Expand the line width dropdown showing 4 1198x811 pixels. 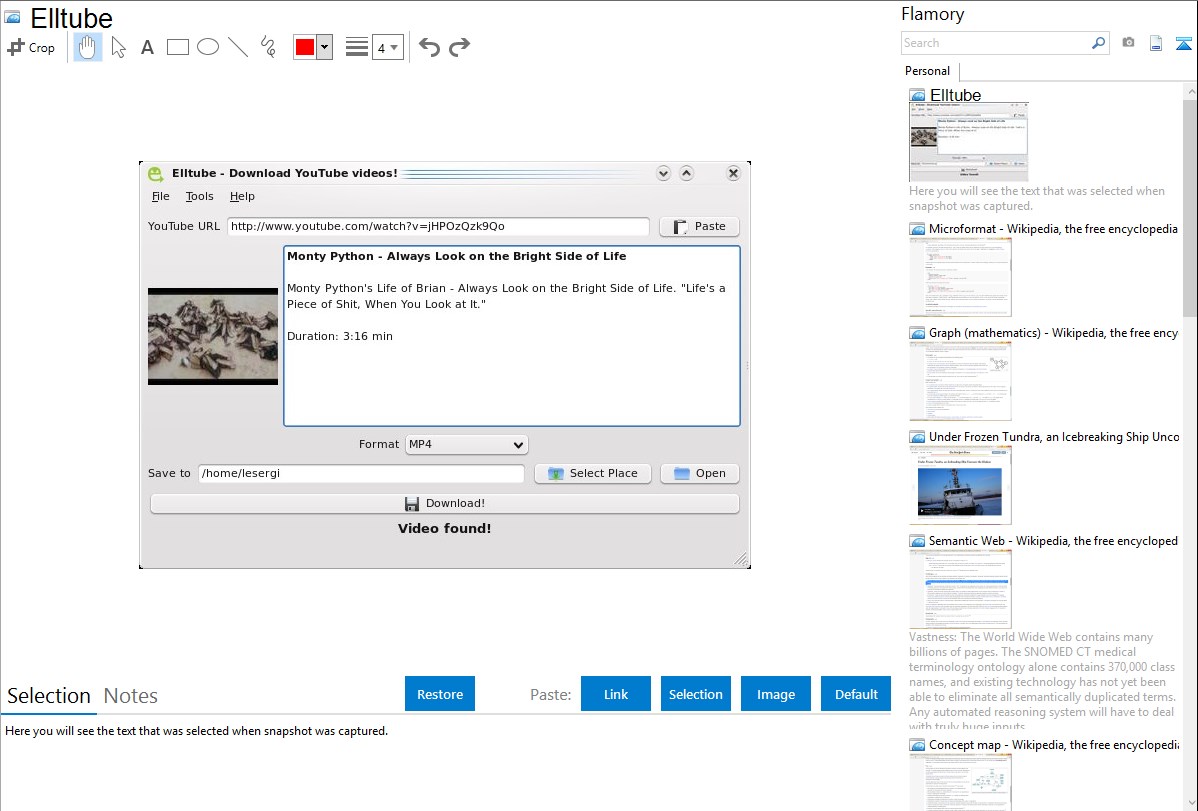388,47
